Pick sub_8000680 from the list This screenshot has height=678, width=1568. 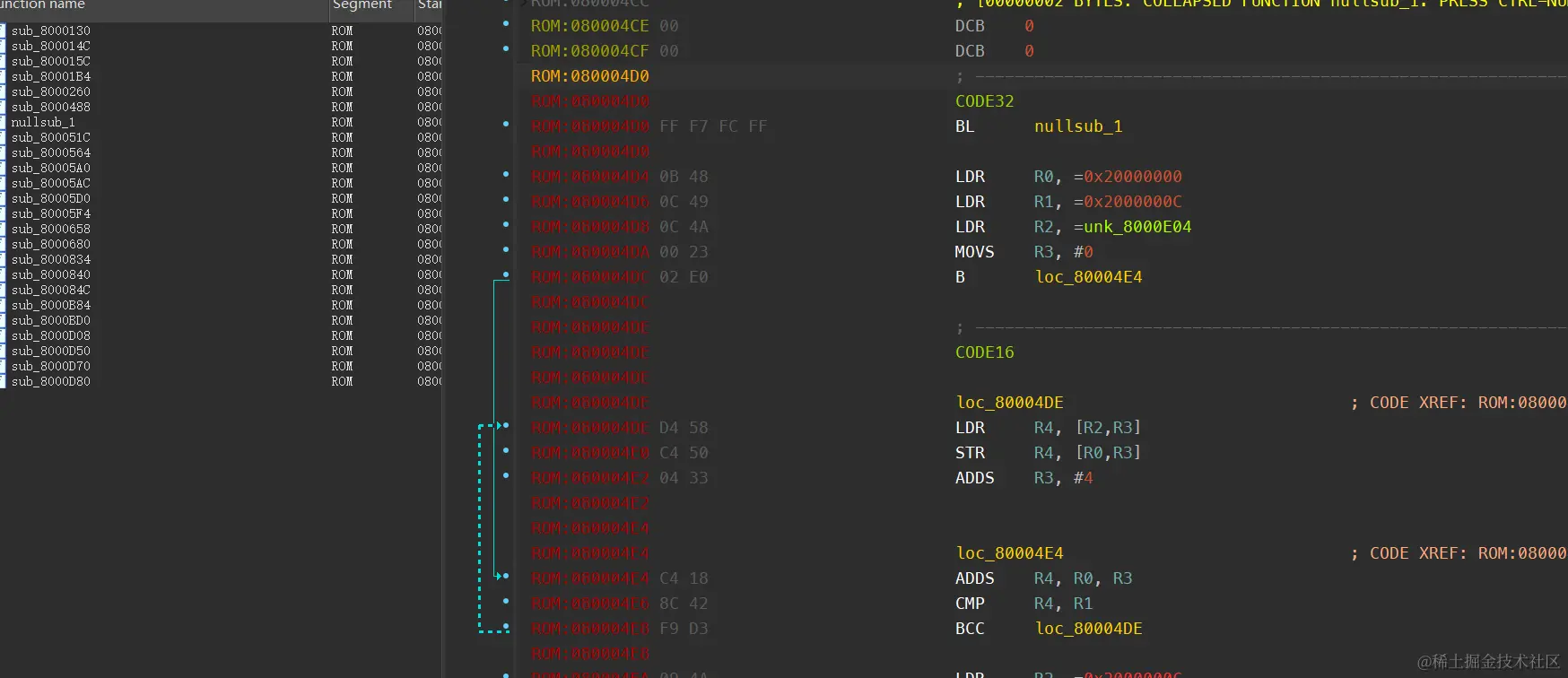pos(51,244)
